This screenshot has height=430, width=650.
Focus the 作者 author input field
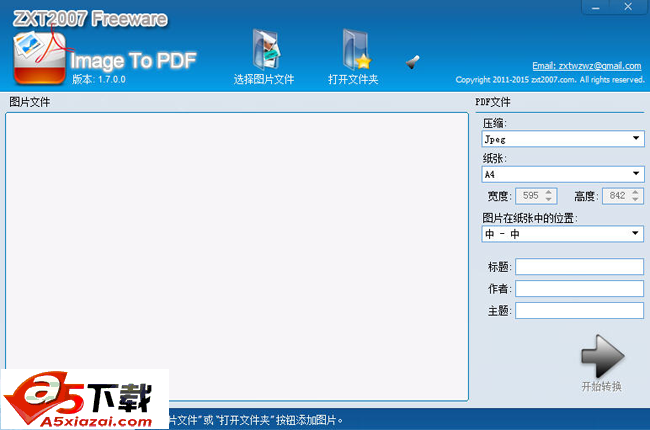(x=579, y=289)
